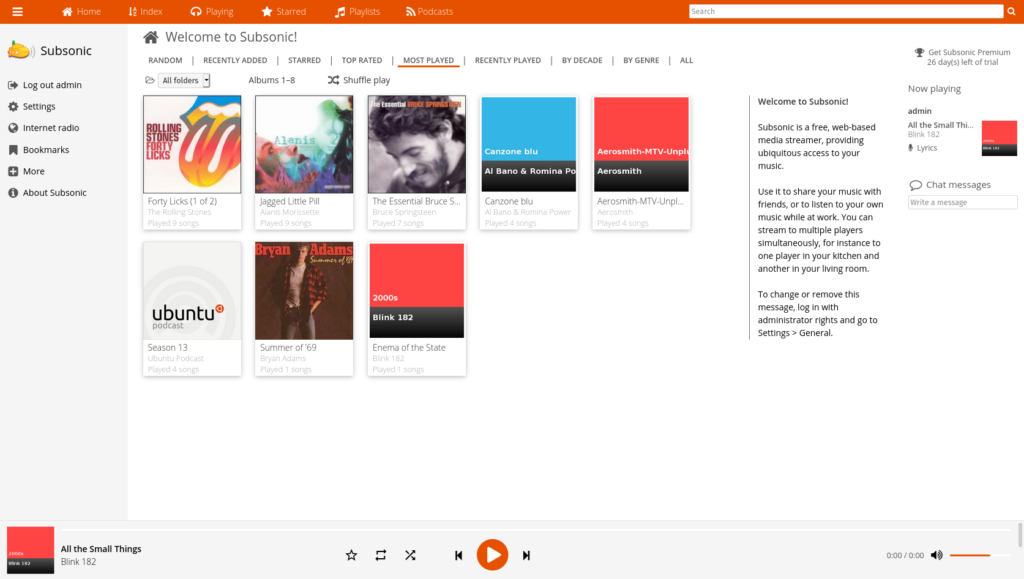The image size is (1024, 579).
Task: Open Playing in top navigation
Action: coord(212,11)
